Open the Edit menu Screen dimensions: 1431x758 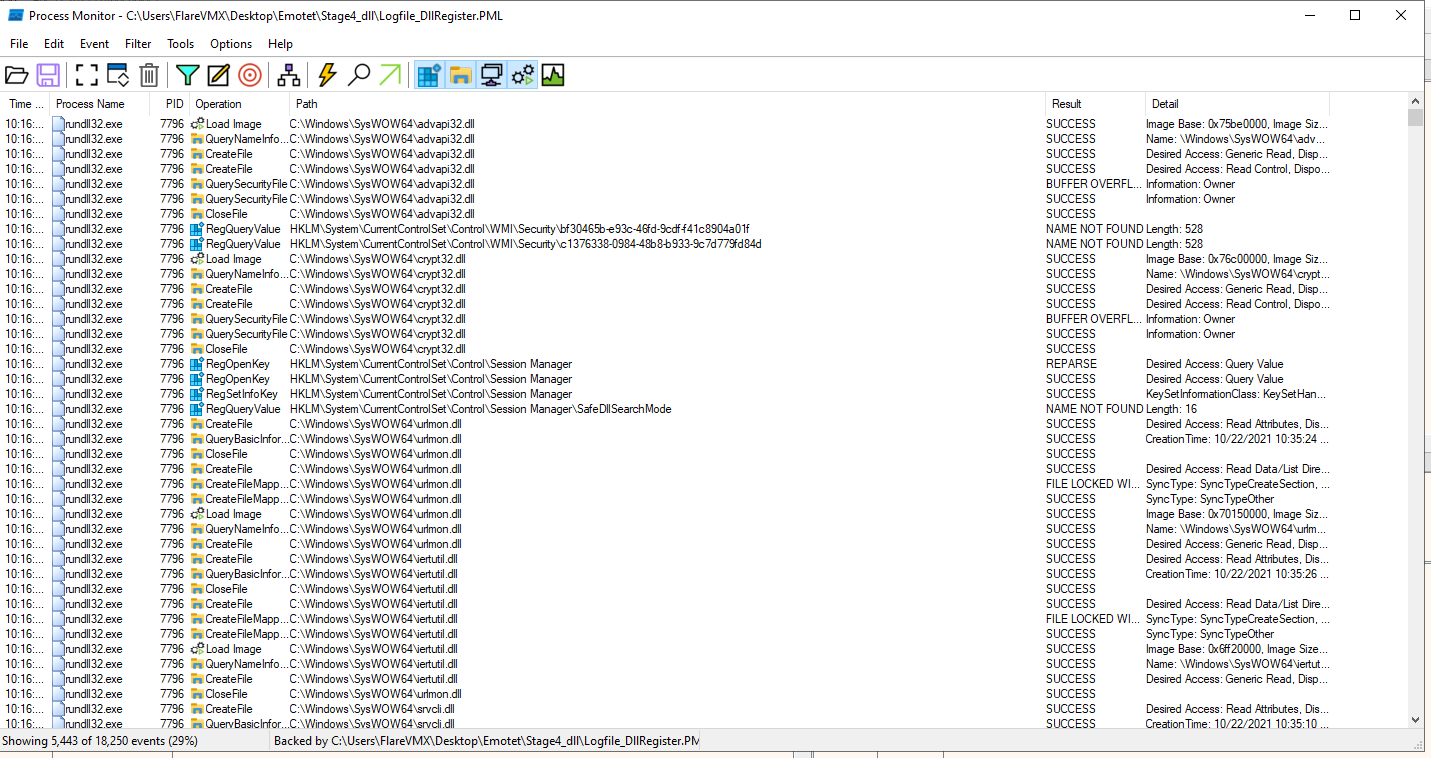54,44
